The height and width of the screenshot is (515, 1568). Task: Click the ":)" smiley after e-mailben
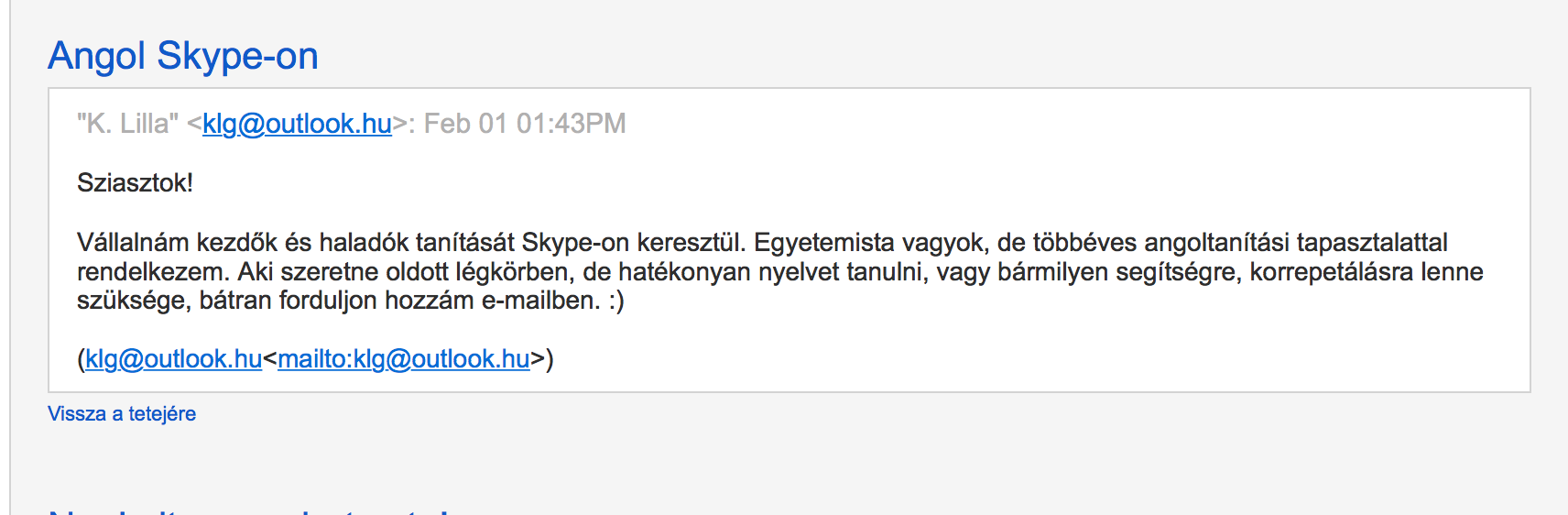(615, 301)
